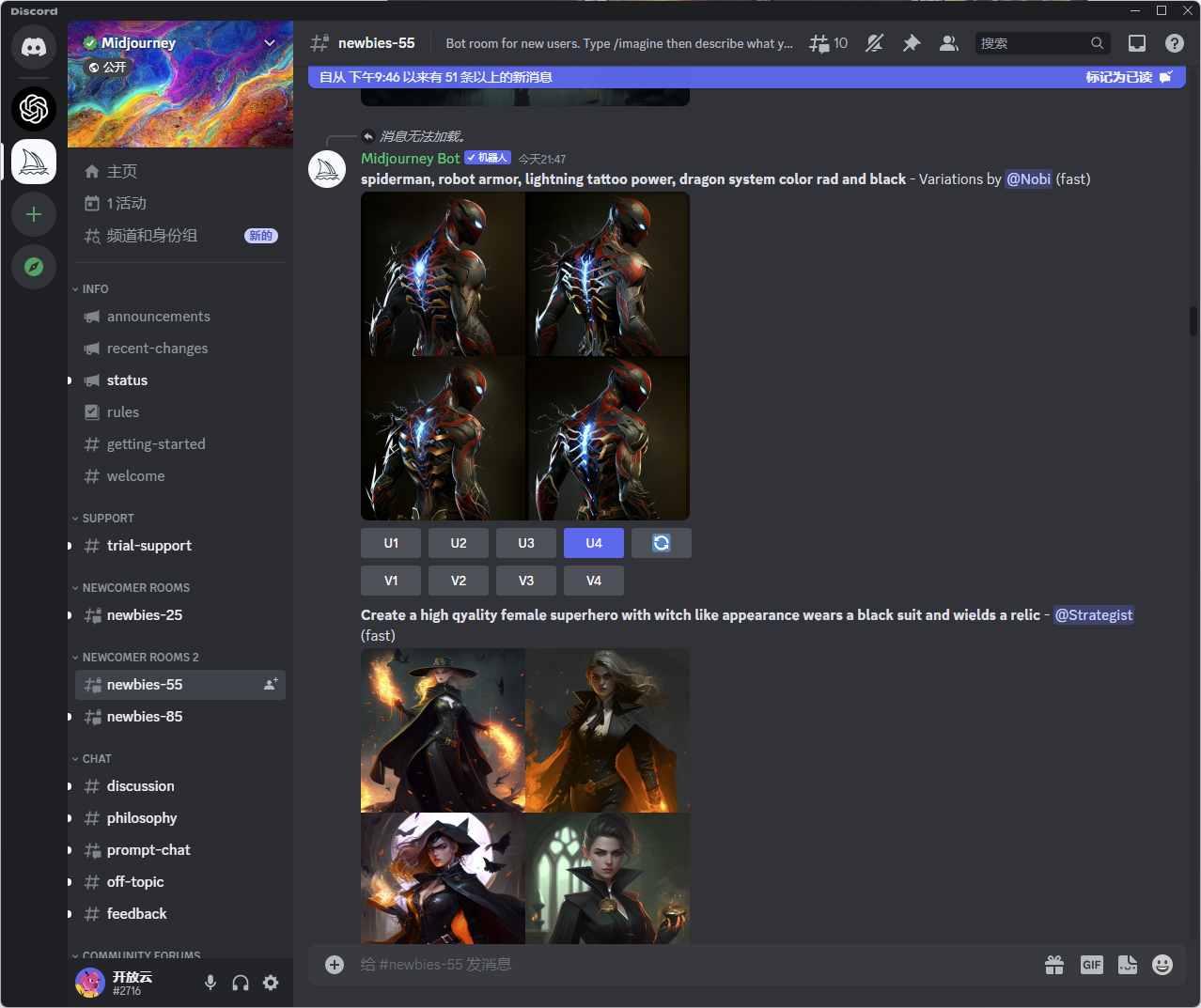Open pinned messages pin icon
Image resolution: width=1201 pixels, height=1008 pixels.
[912, 43]
